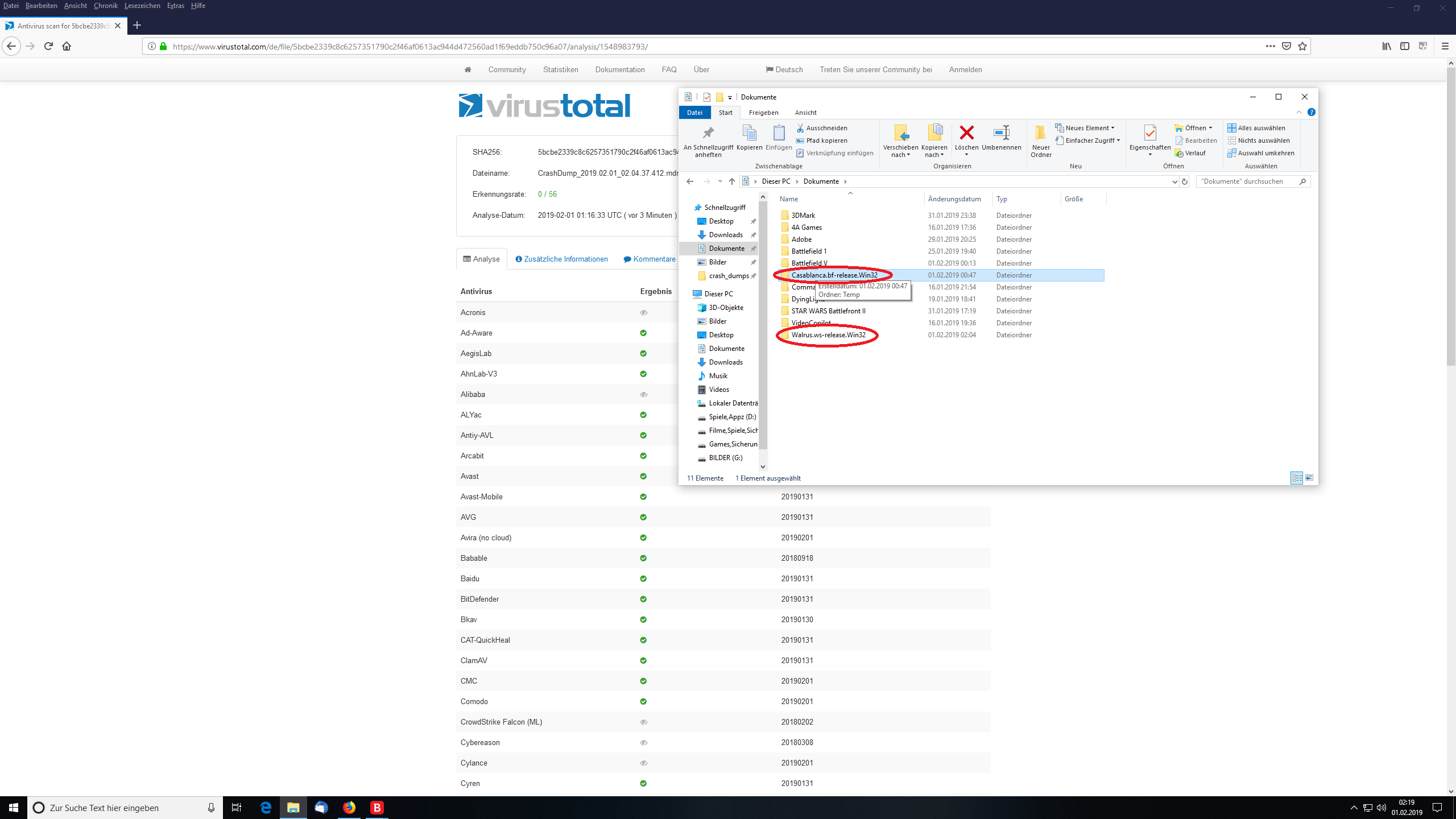Click the red Löschen delete icon
The height and width of the screenshot is (819, 1456).
click(x=966, y=134)
